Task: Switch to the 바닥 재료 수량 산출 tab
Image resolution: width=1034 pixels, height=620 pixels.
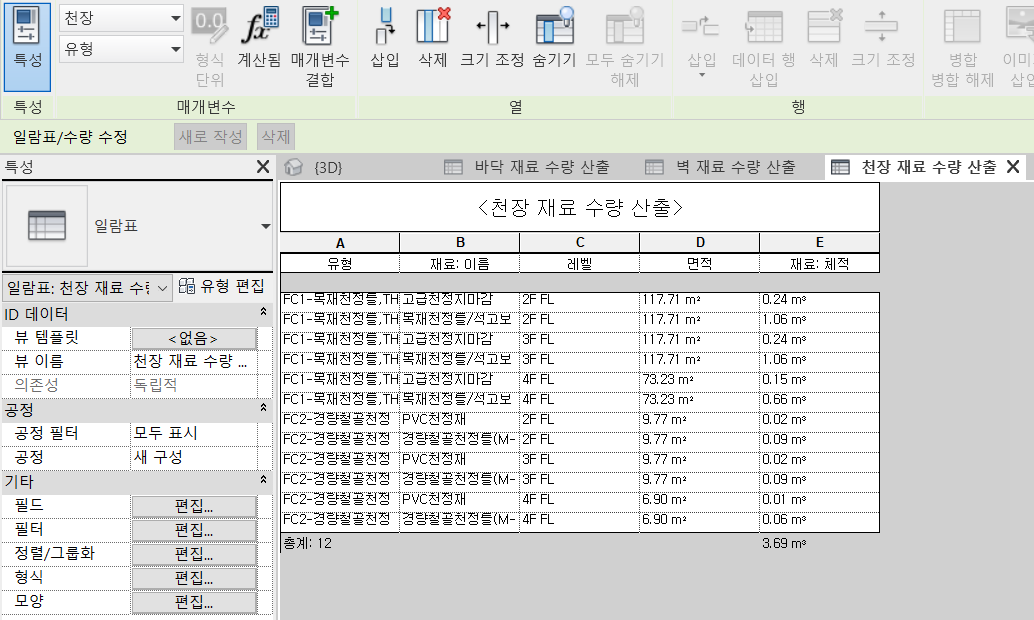Action: click(527, 168)
